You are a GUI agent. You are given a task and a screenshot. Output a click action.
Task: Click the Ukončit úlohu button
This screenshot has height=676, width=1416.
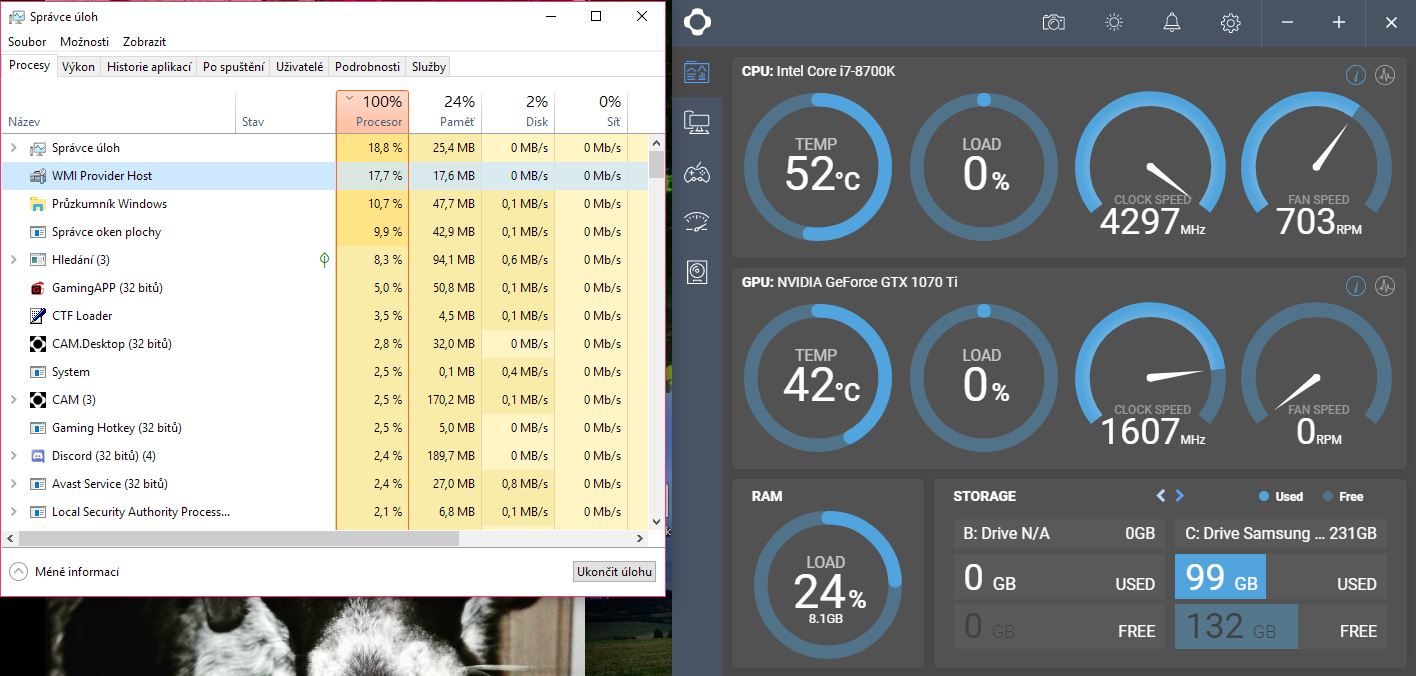[x=614, y=572]
